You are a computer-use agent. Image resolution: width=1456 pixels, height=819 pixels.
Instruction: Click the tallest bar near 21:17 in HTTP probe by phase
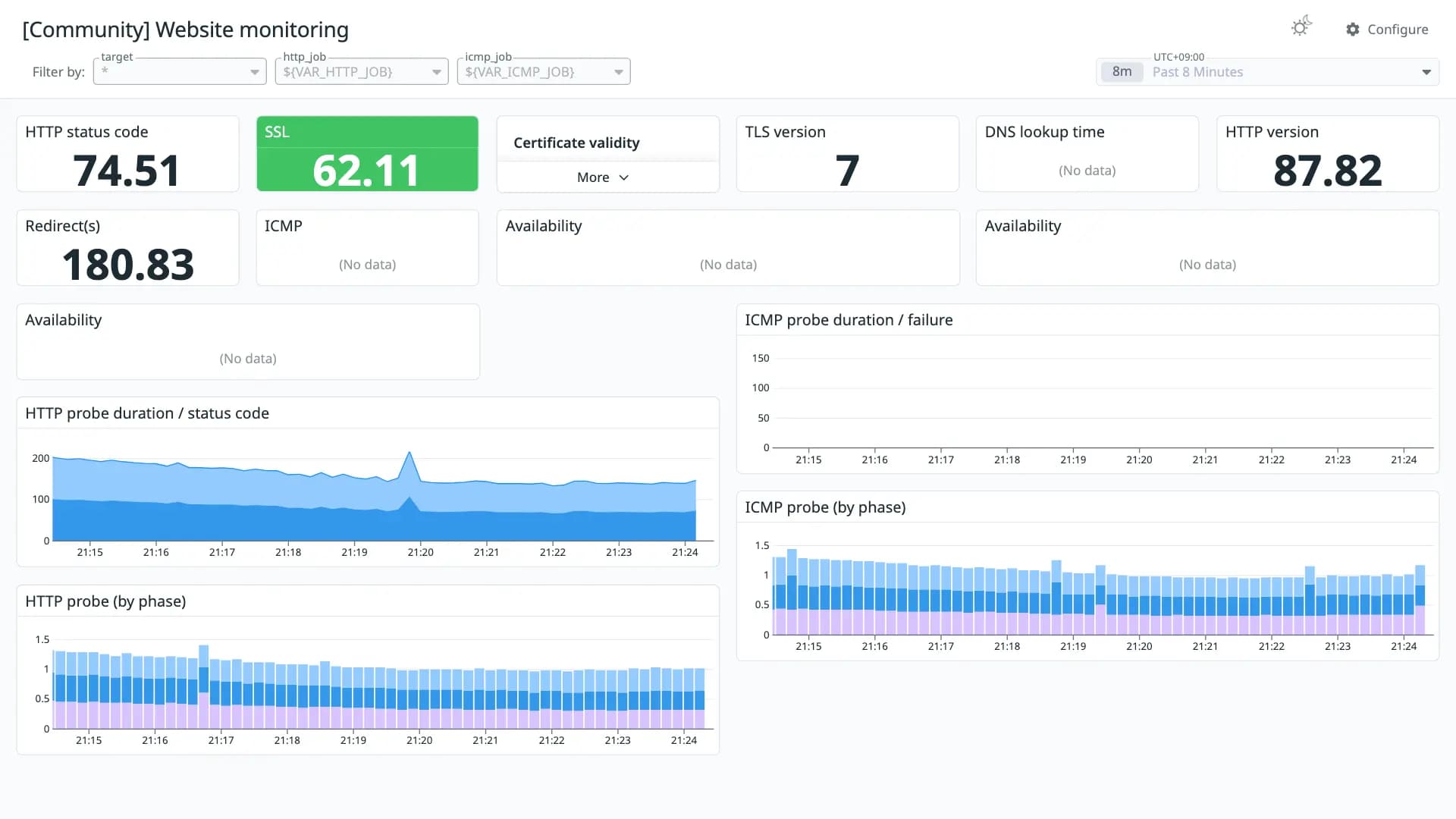coord(203,686)
